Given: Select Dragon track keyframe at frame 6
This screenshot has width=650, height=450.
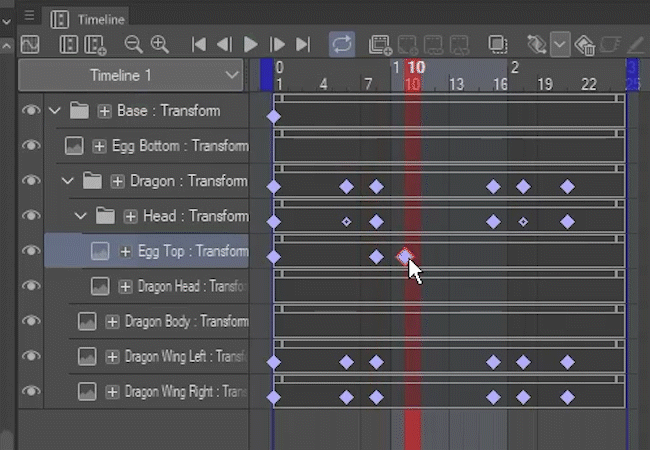Looking at the screenshot, I should [346, 187].
